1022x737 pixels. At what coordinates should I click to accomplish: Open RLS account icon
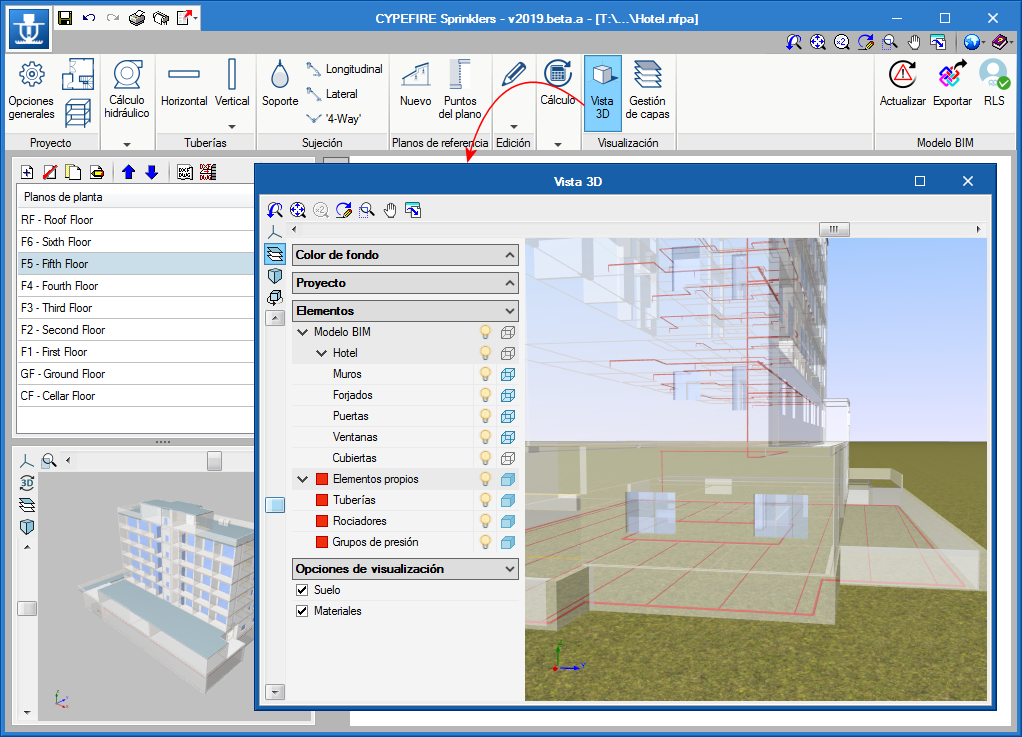click(994, 85)
